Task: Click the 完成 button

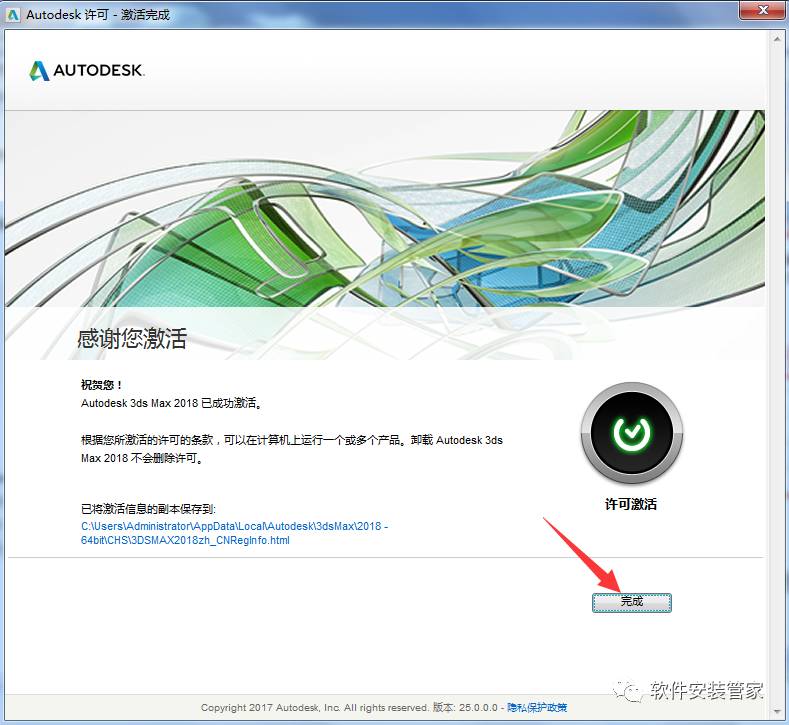Action: pyautogui.click(x=632, y=602)
